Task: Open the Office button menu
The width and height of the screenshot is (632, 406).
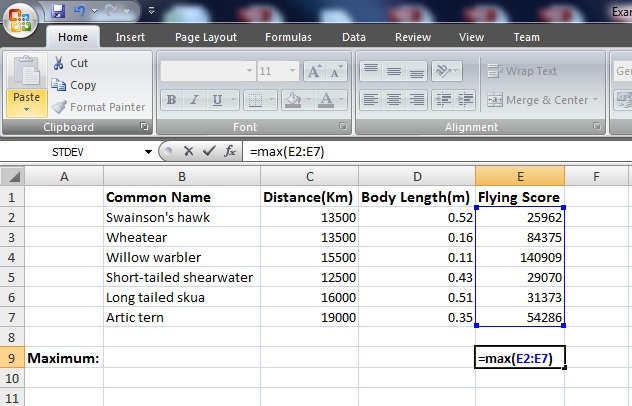Action: (21, 19)
